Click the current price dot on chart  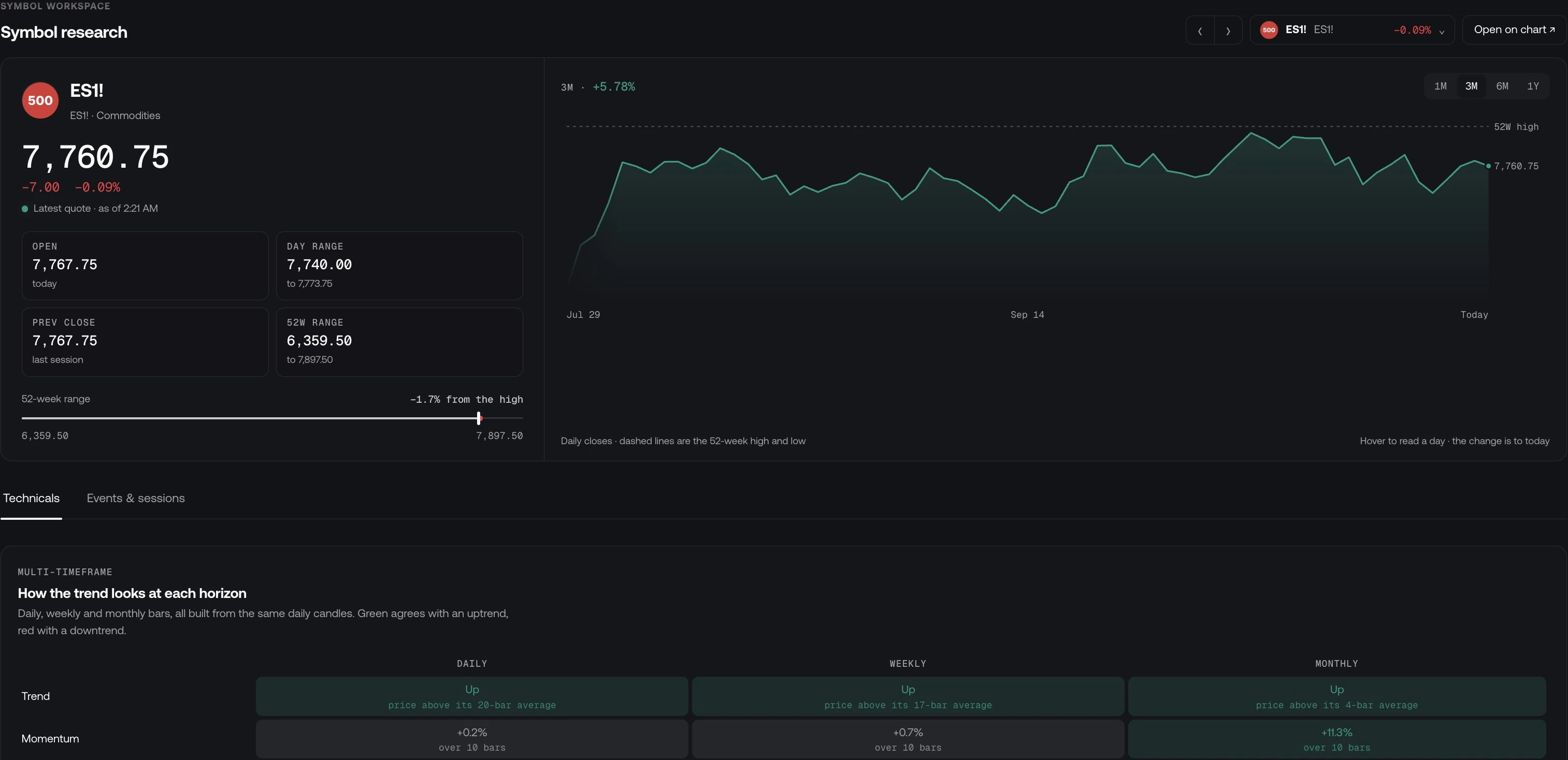1488,166
